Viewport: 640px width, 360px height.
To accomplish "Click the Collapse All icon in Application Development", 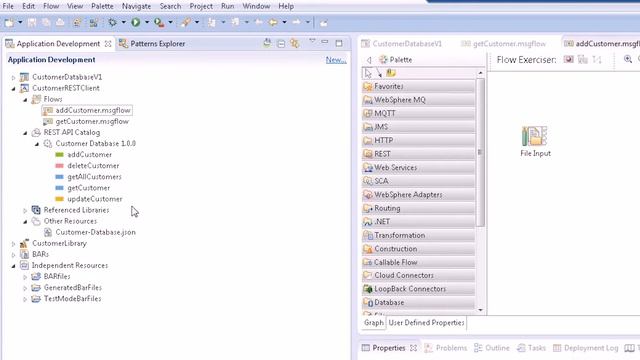I will tap(281, 43).
